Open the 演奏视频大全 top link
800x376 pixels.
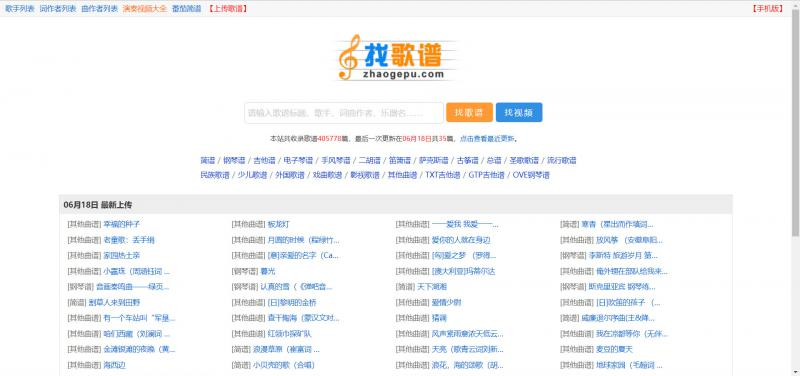[x=144, y=9]
